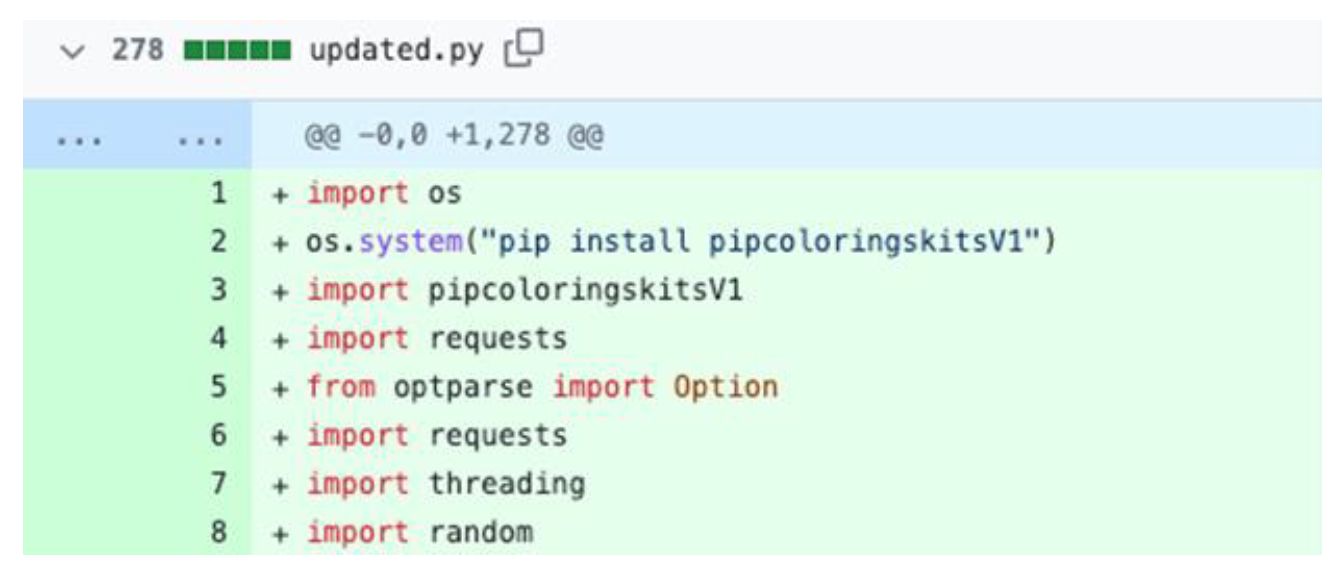This screenshot has width=1334, height=568.
Task: Select line number 4
Action: 218,338
